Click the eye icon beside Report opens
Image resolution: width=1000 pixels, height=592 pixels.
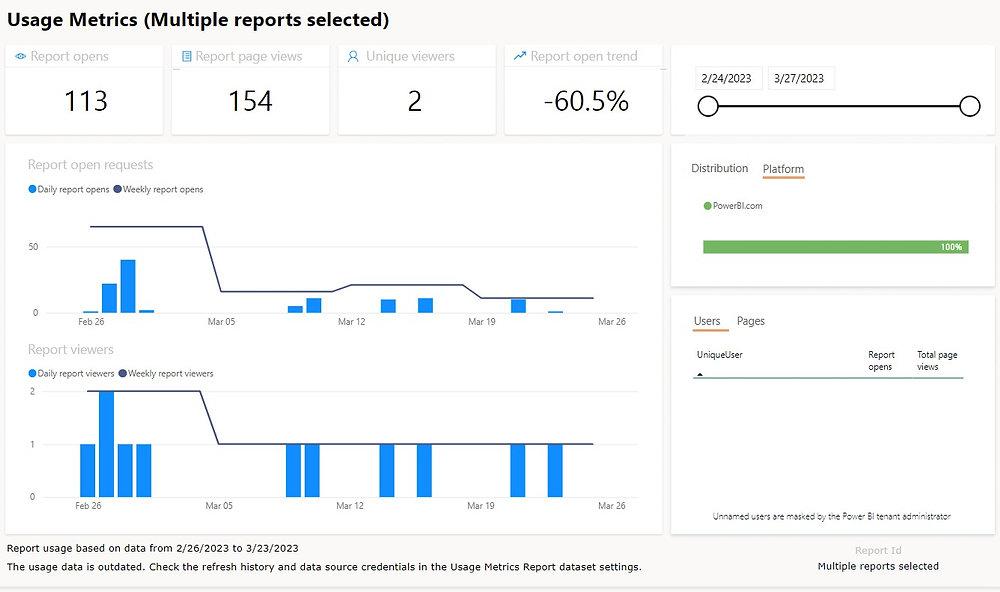[21, 57]
